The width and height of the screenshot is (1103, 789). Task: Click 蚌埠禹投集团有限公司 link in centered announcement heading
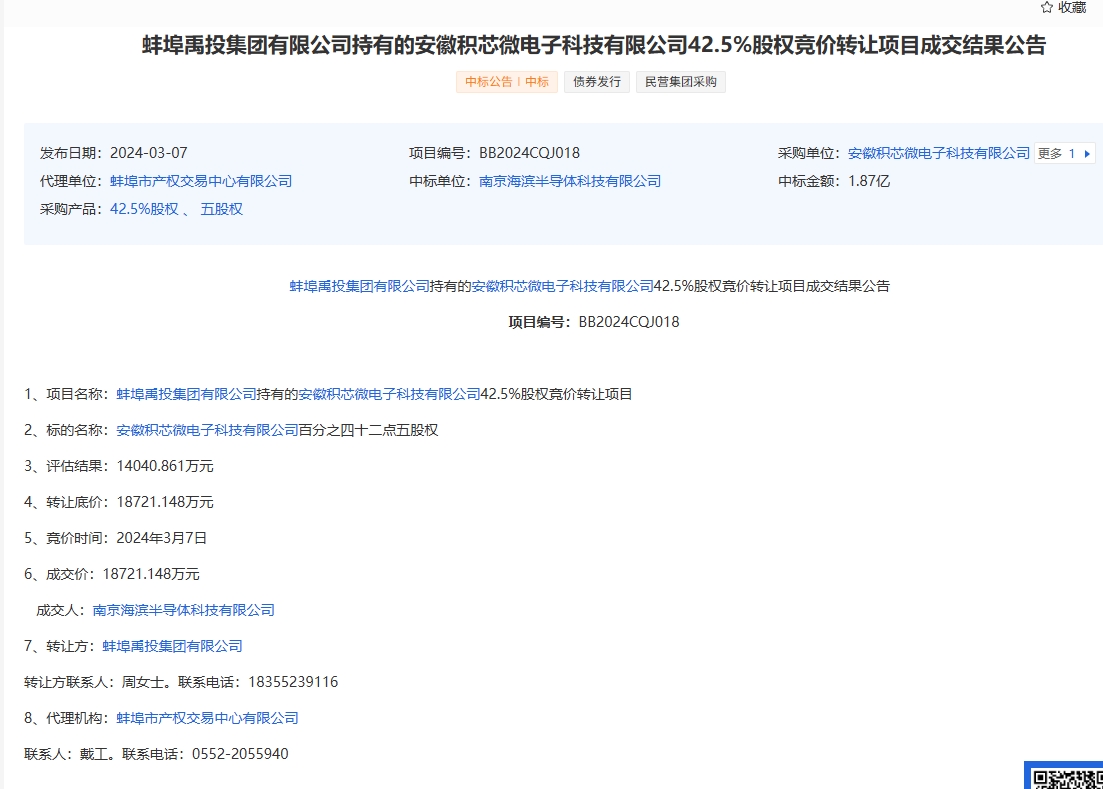click(x=359, y=286)
